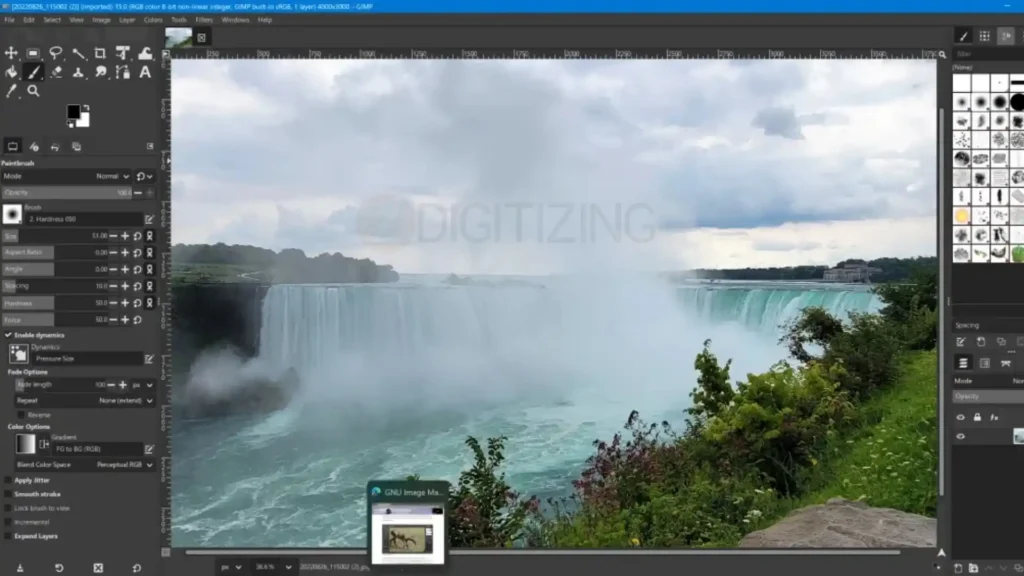Choose the Crop tool

tap(100, 53)
